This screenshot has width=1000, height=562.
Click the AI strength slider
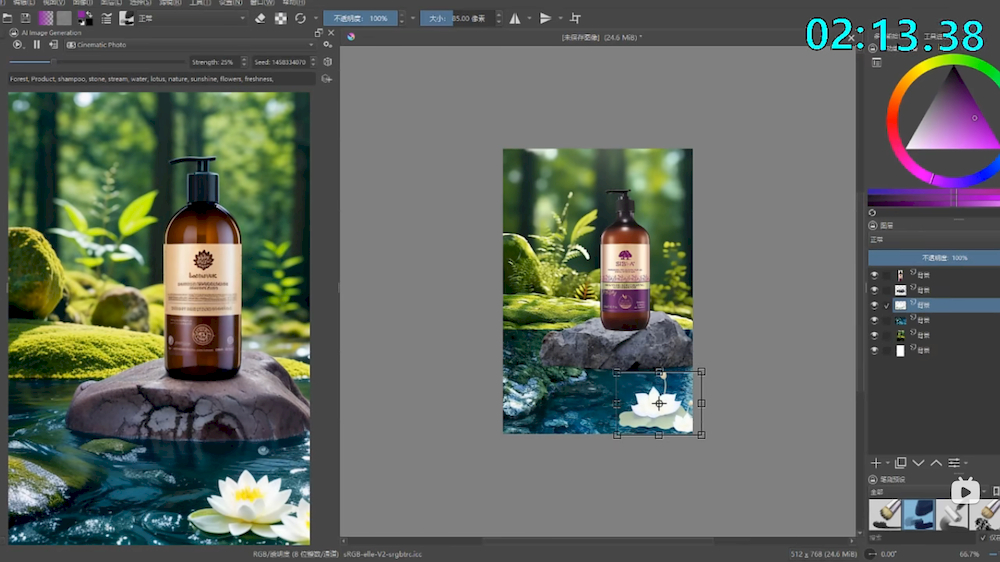pyautogui.click(x=97, y=62)
